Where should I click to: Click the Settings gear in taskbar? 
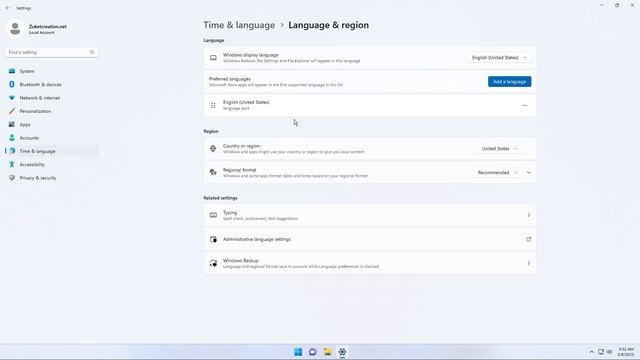pos(342,352)
